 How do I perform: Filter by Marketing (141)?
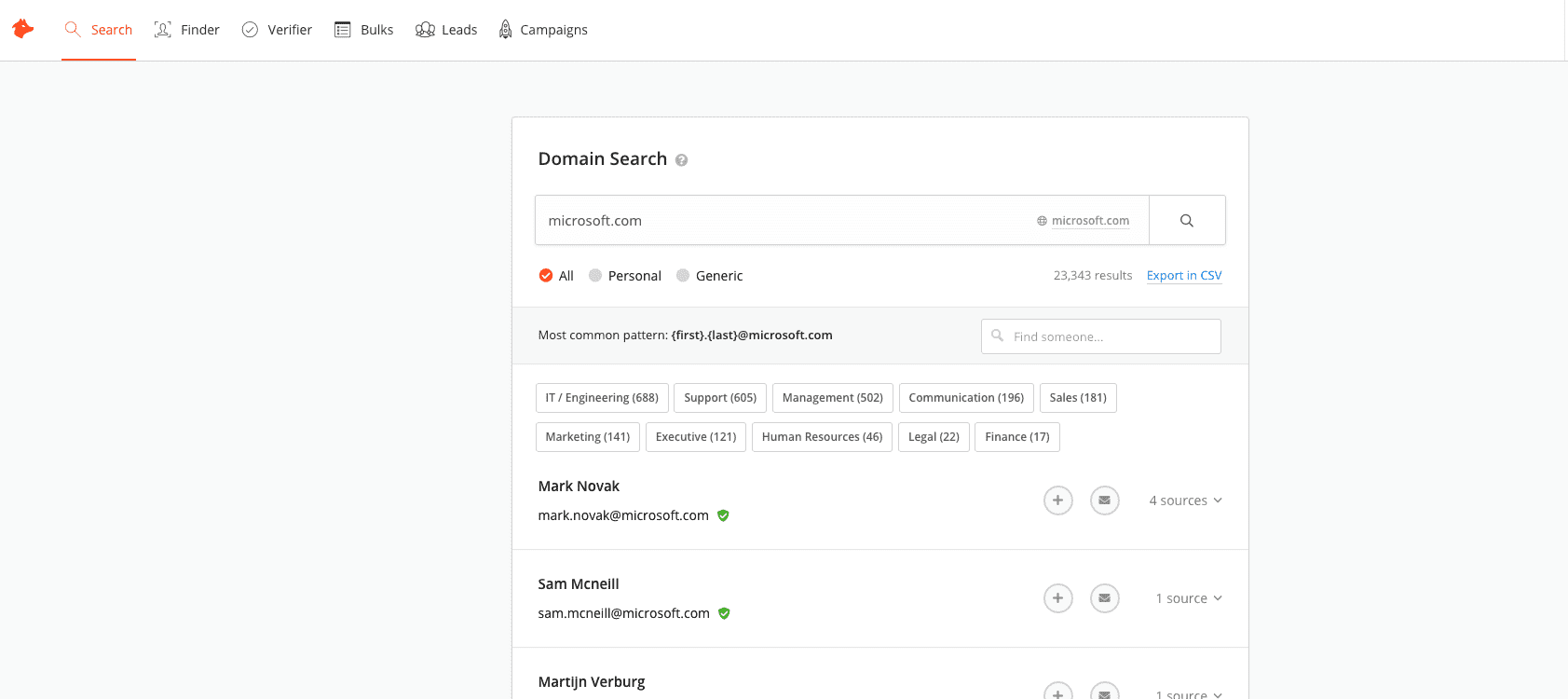588,437
